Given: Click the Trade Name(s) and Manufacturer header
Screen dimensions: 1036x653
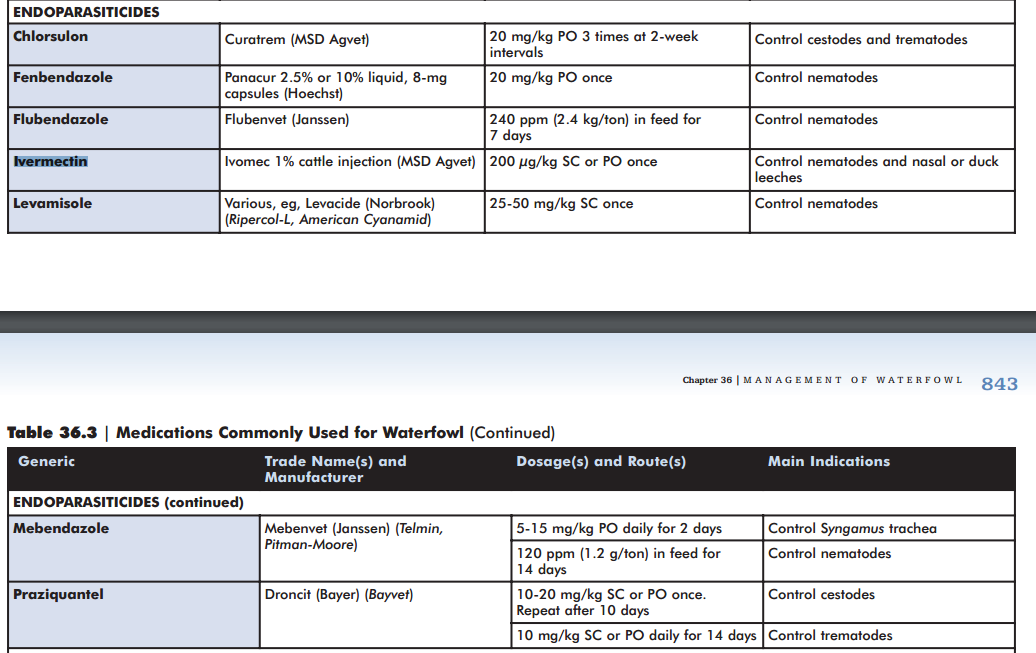Looking at the screenshot, I should [x=335, y=469].
